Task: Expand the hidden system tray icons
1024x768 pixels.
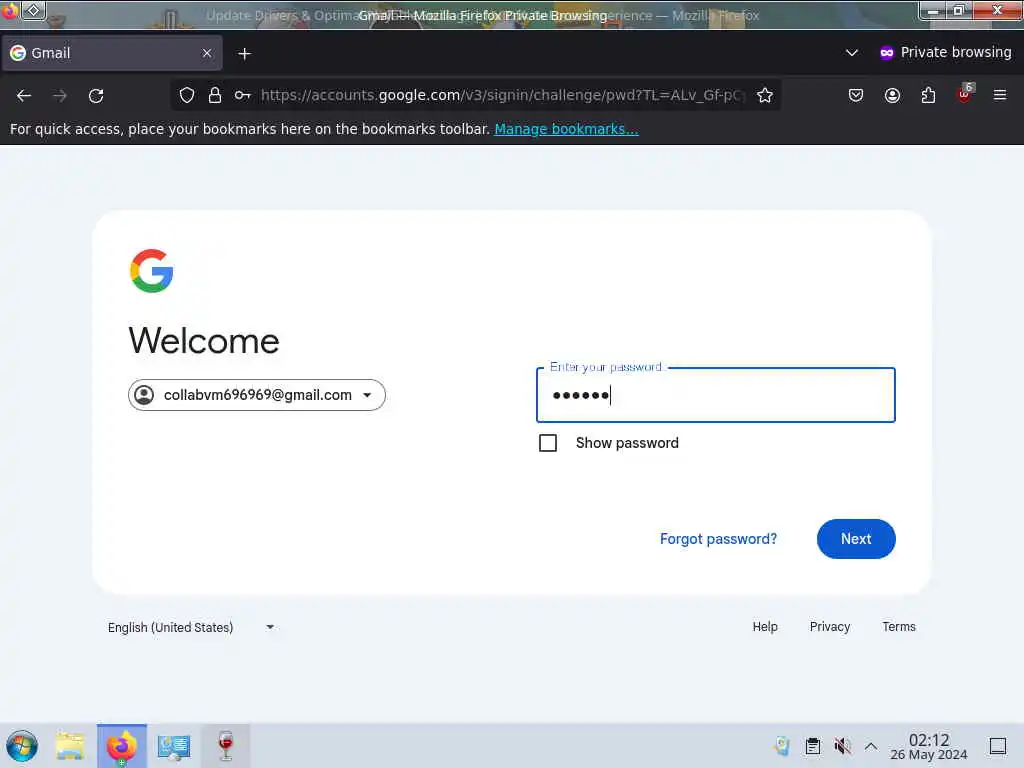Action: 871,746
